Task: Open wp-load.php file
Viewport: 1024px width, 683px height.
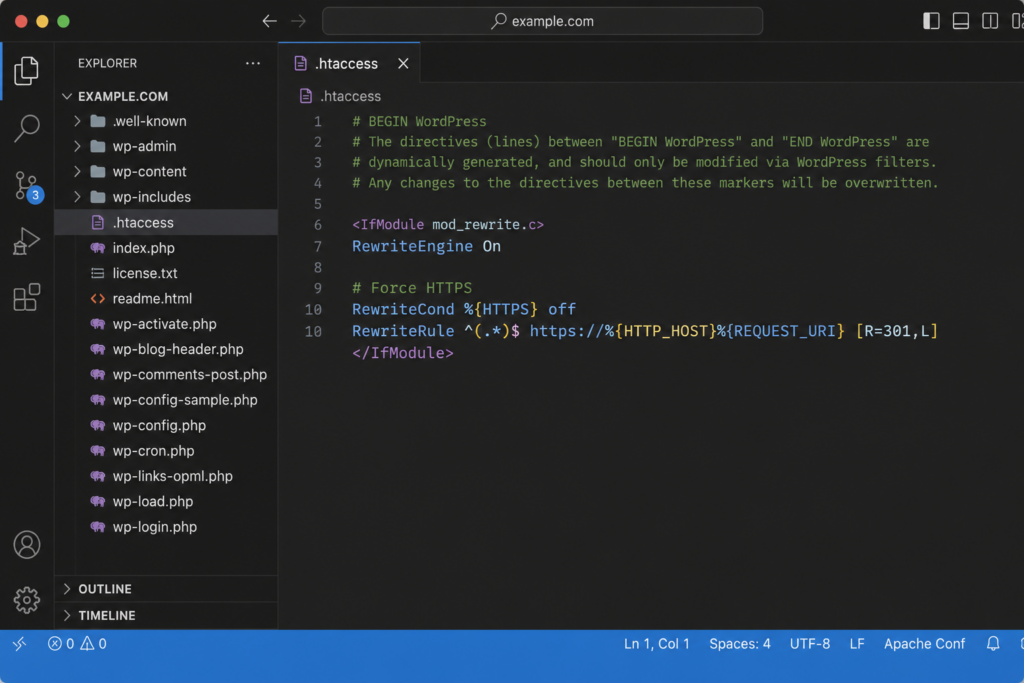Action: click(167, 501)
